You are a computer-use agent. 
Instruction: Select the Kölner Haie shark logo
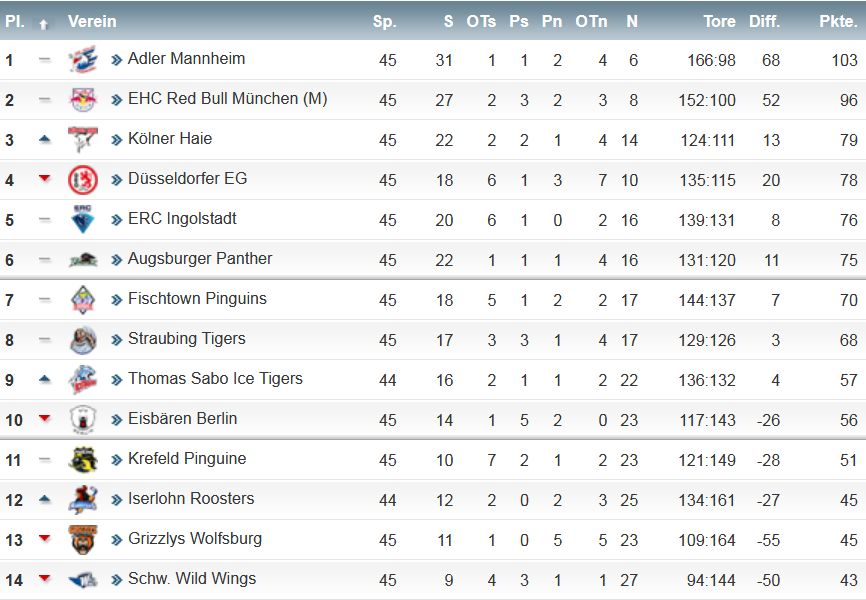pyautogui.click(x=83, y=139)
